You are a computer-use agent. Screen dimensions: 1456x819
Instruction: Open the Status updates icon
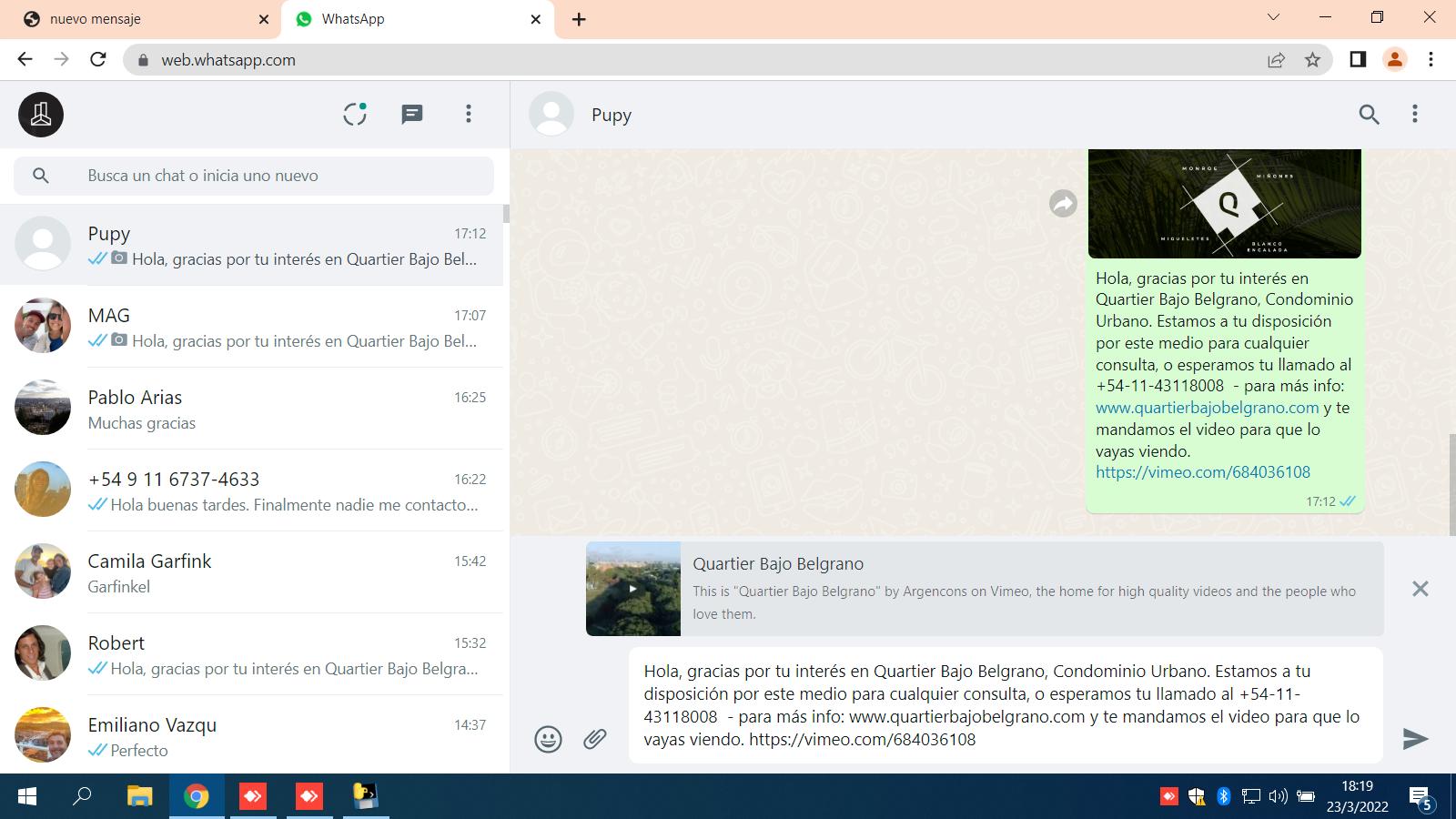(x=355, y=114)
